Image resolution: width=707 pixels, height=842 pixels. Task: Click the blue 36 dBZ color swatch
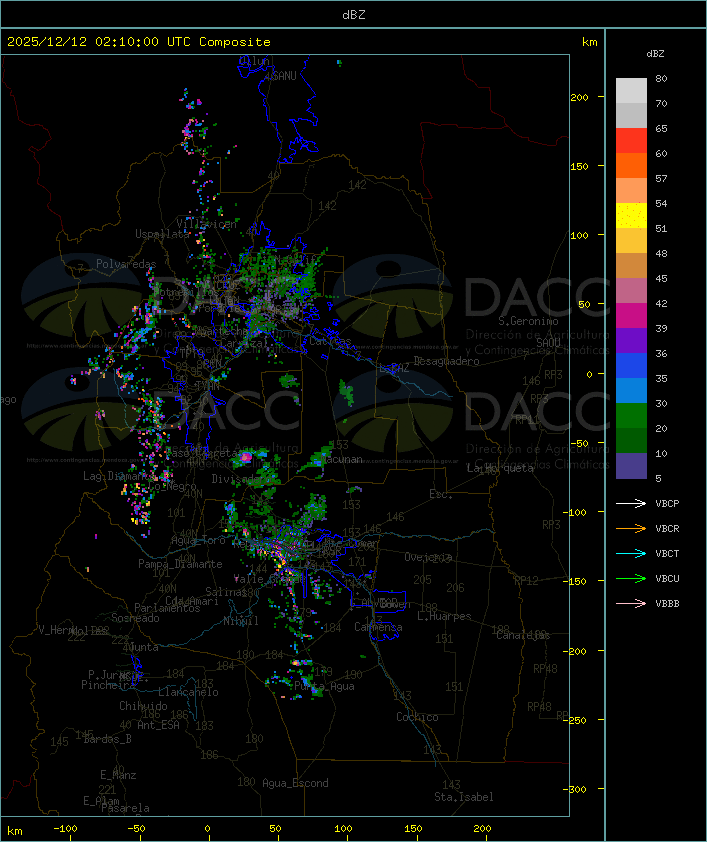pyautogui.click(x=631, y=366)
